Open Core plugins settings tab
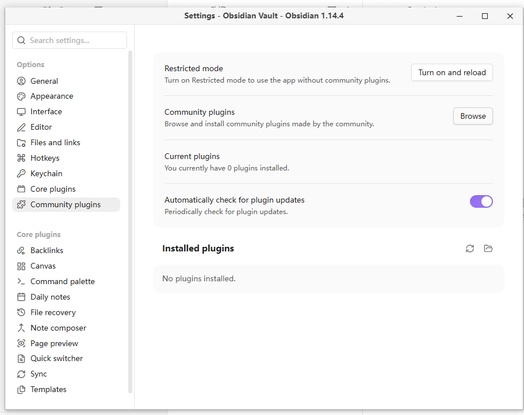524x415 pixels. (x=67, y=189)
